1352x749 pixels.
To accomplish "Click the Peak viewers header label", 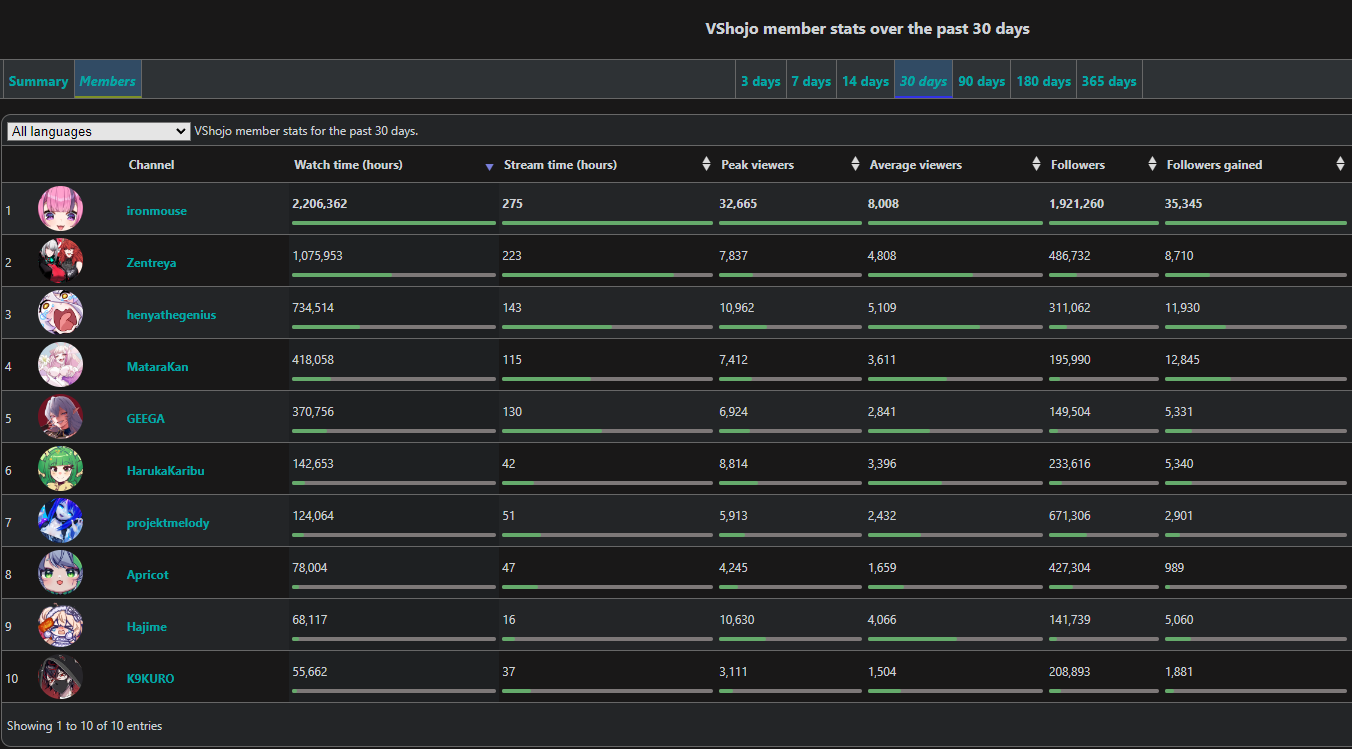I will click(x=757, y=165).
